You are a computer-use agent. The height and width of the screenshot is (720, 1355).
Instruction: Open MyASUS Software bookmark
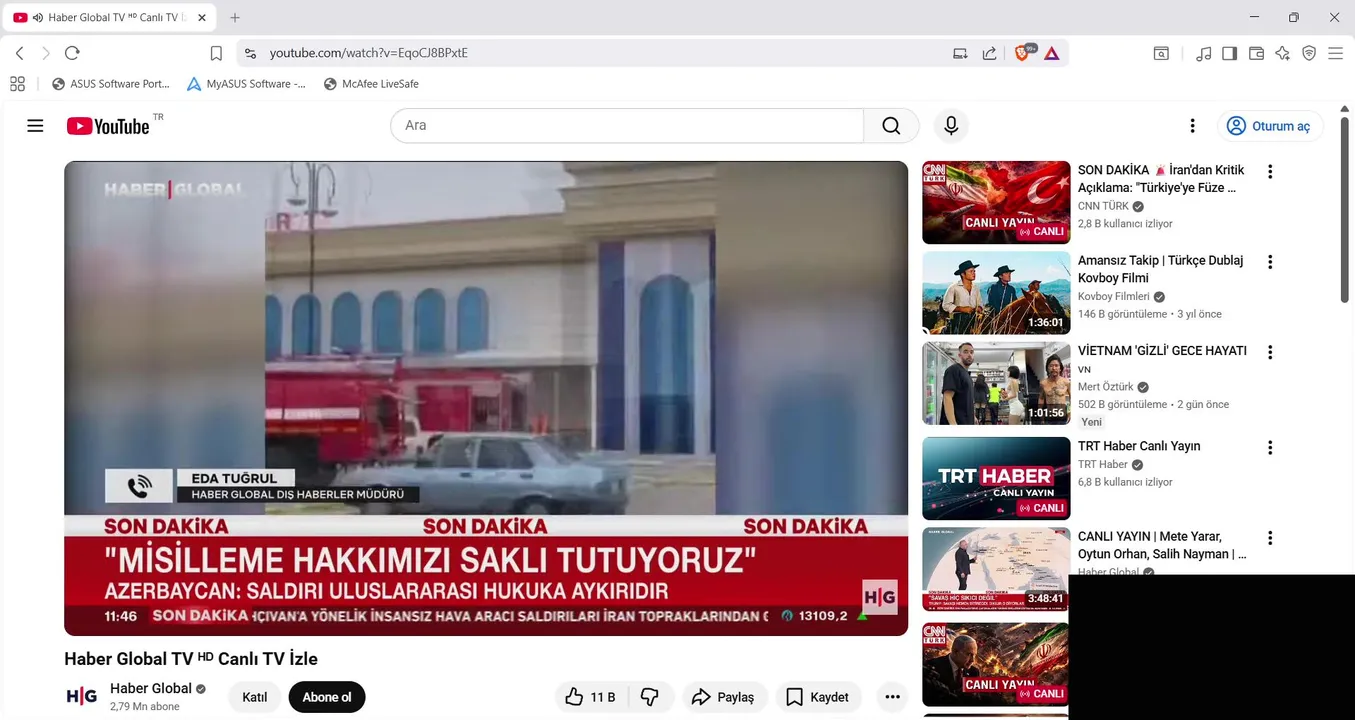pyautogui.click(x=247, y=84)
